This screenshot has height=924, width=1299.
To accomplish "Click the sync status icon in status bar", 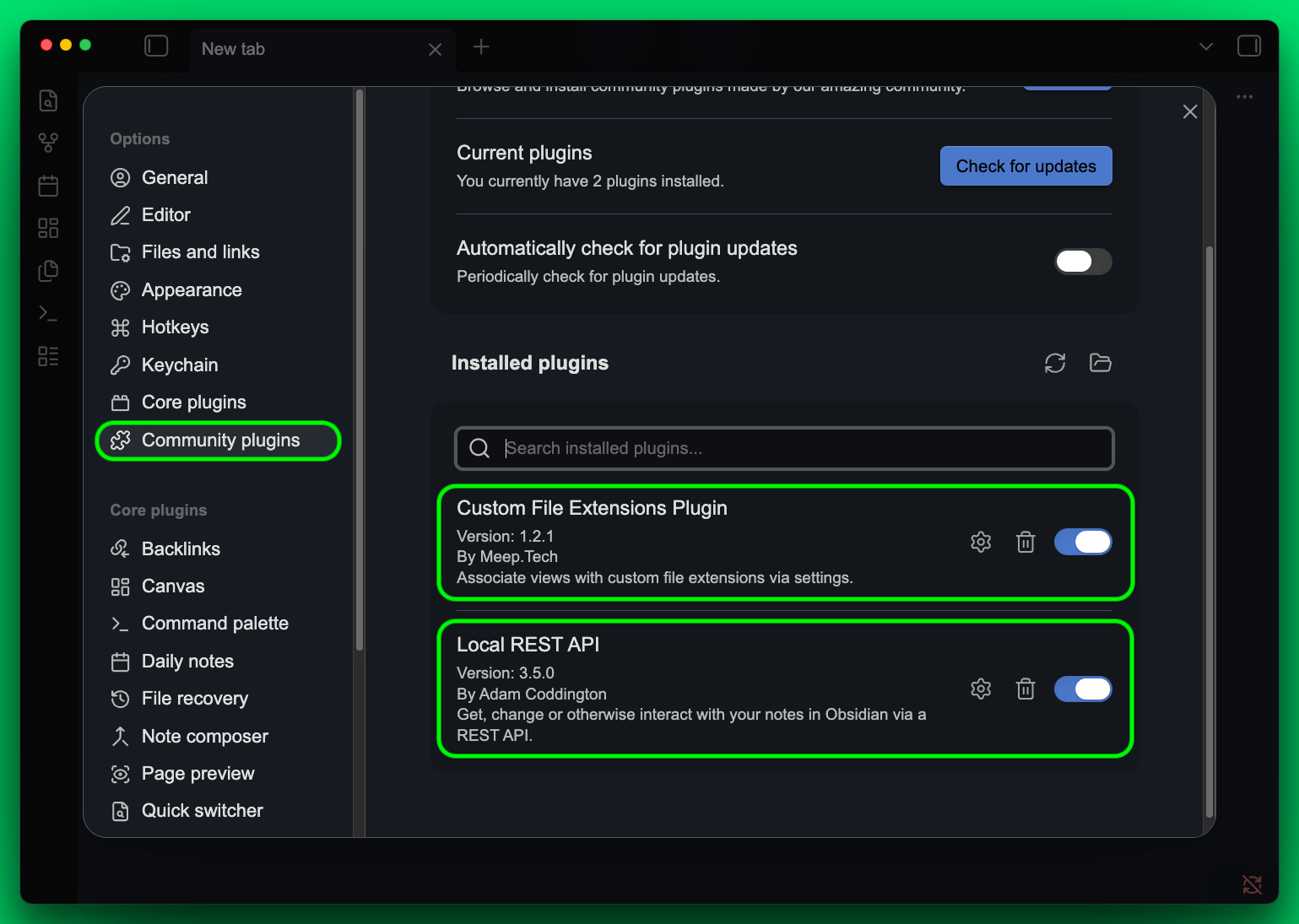I will click(1253, 884).
